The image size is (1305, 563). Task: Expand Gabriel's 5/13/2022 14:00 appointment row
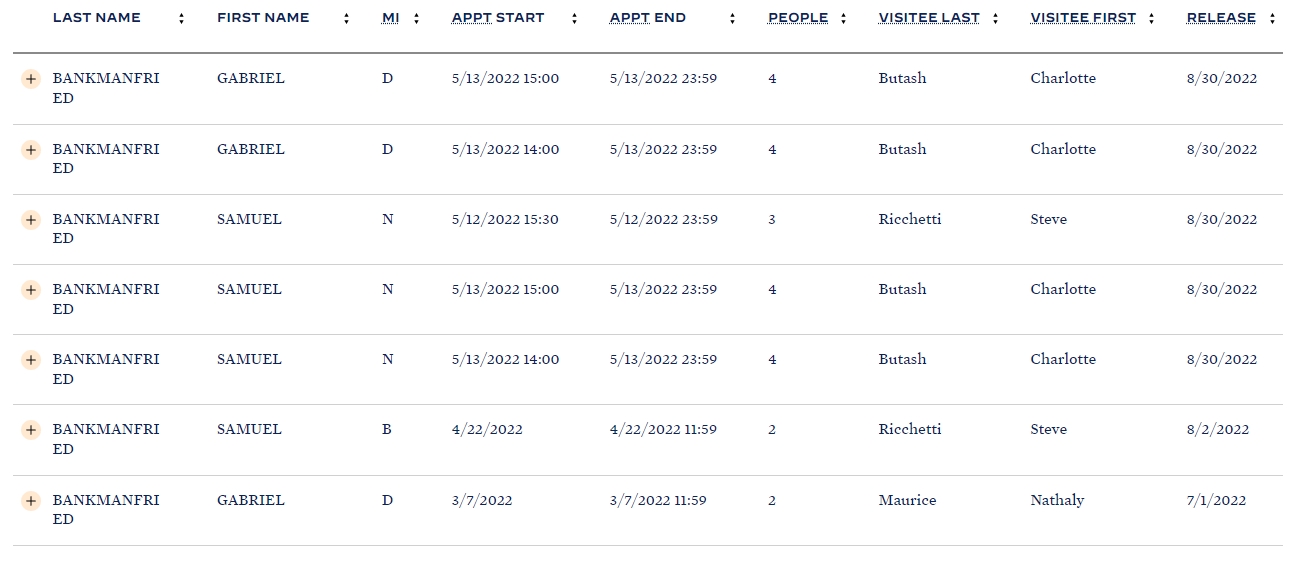click(x=31, y=150)
